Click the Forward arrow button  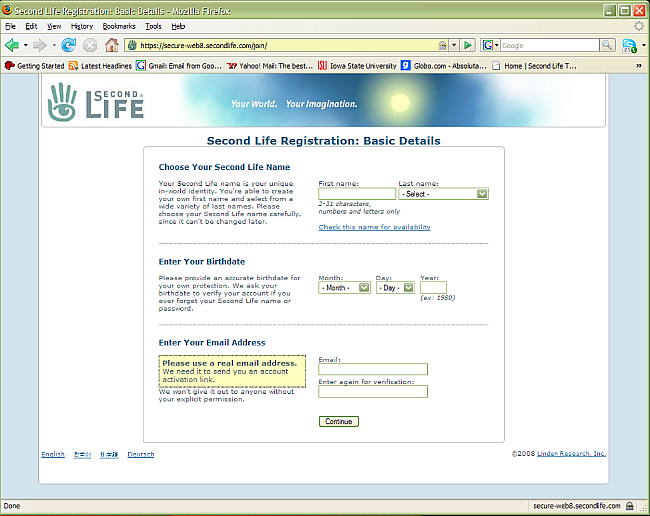coord(40,45)
